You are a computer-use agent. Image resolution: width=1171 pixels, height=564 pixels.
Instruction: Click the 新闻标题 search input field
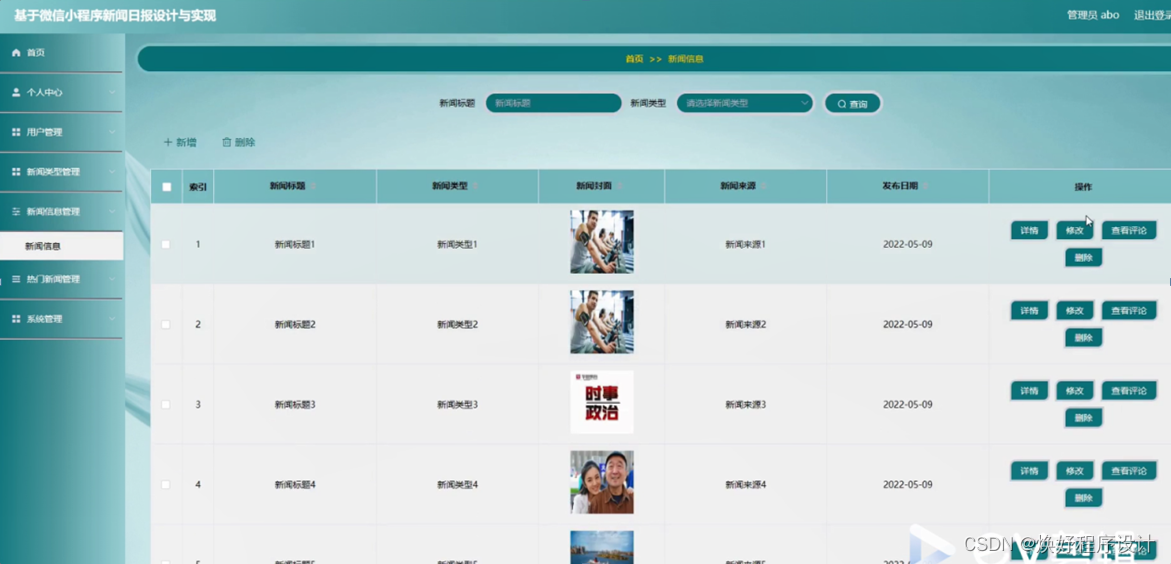point(553,103)
